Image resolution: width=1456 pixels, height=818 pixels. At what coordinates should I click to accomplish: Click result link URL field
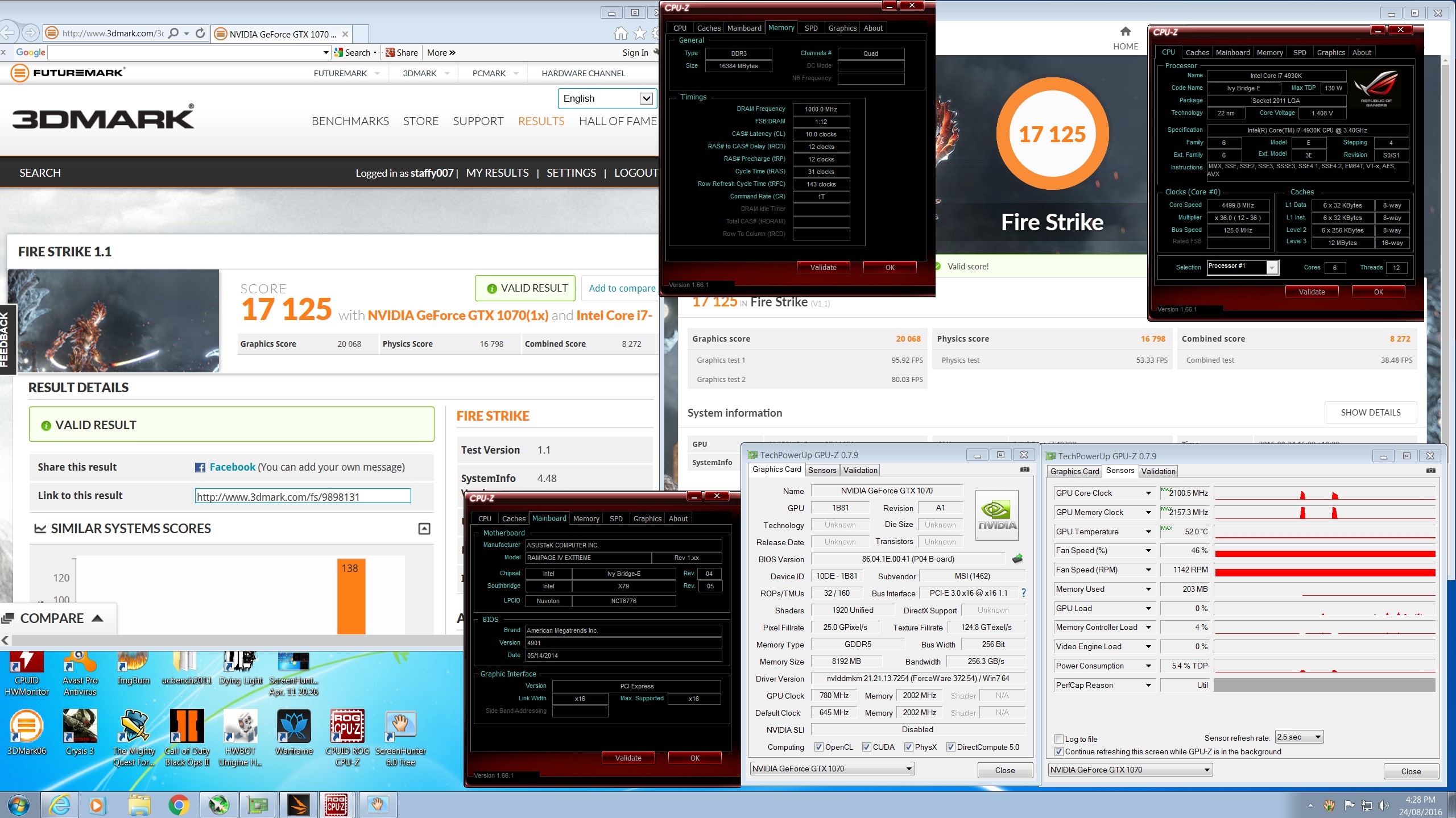pyautogui.click(x=303, y=496)
